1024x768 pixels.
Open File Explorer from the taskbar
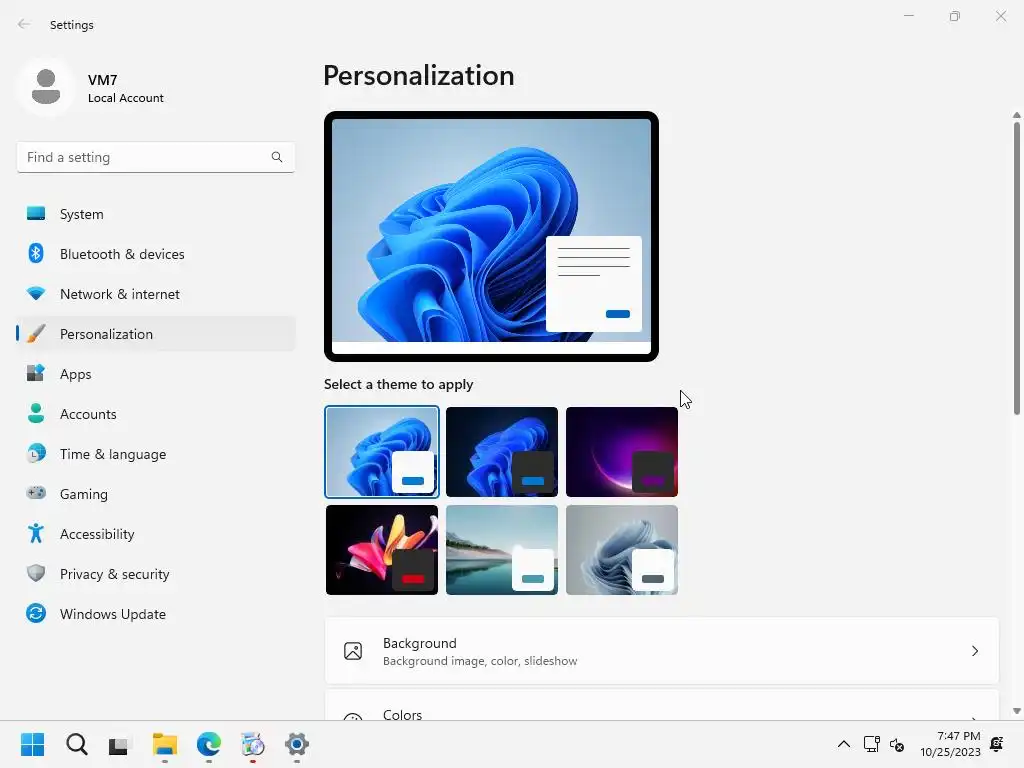(x=165, y=744)
